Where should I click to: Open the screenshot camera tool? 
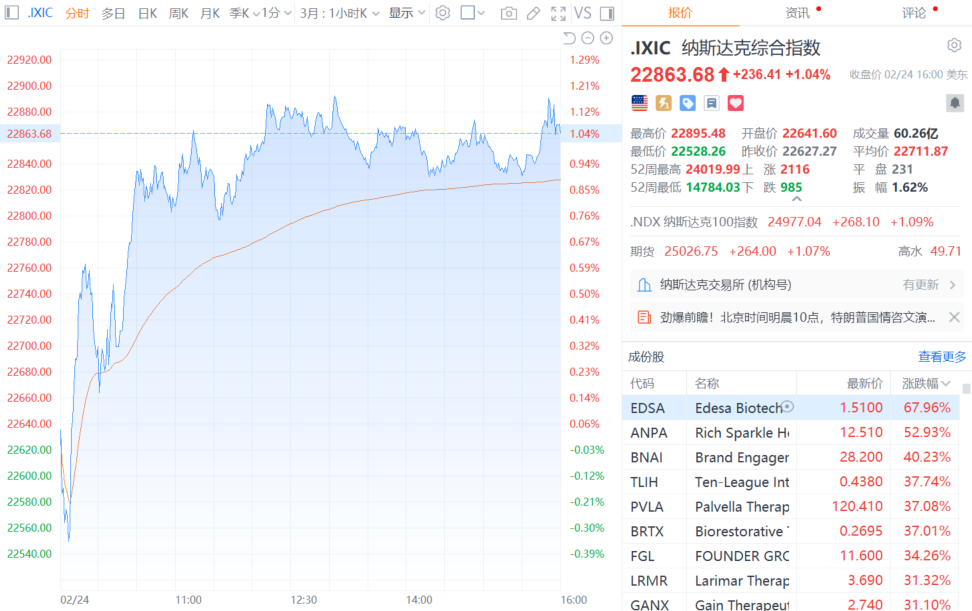pos(509,13)
